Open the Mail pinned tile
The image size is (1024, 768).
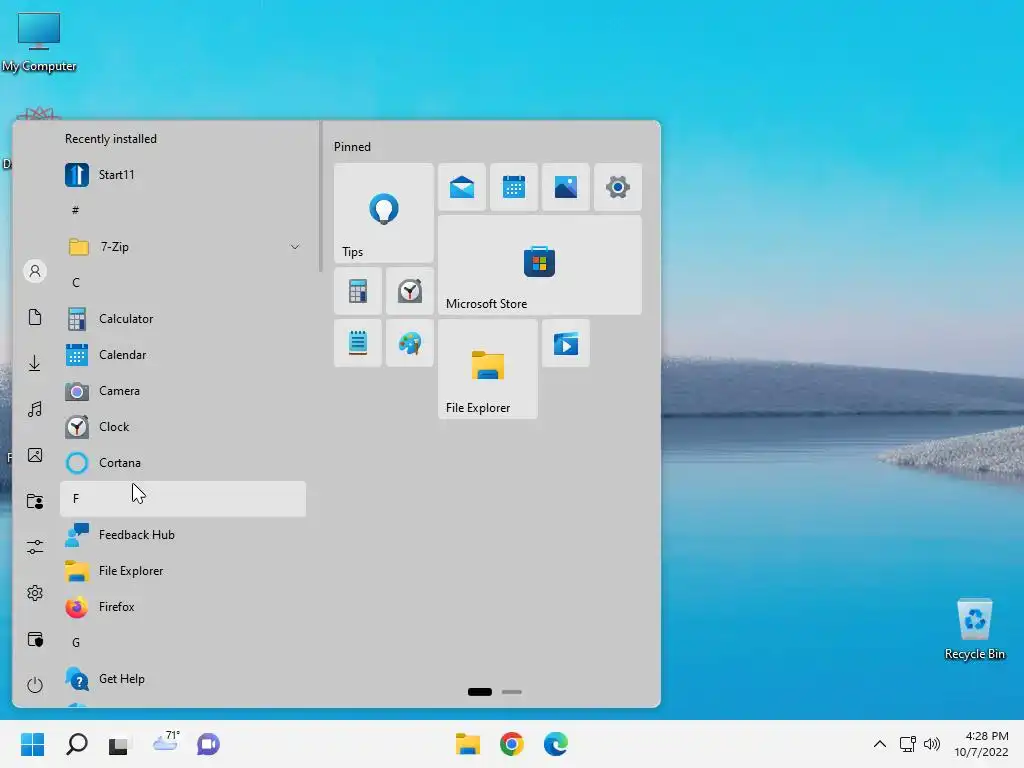pyautogui.click(x=462, y=187)
